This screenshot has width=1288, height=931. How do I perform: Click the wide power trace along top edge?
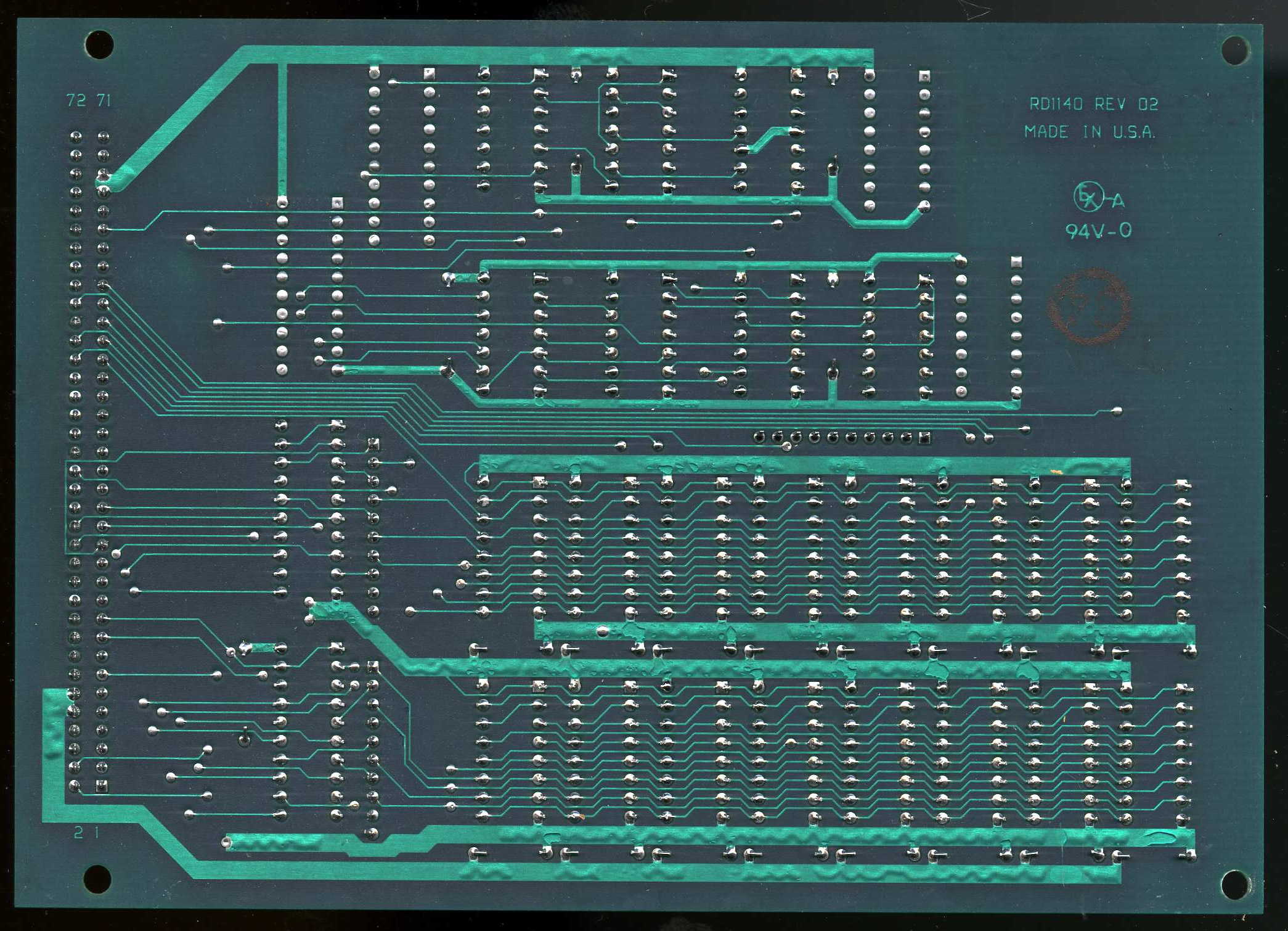[555, 55]
